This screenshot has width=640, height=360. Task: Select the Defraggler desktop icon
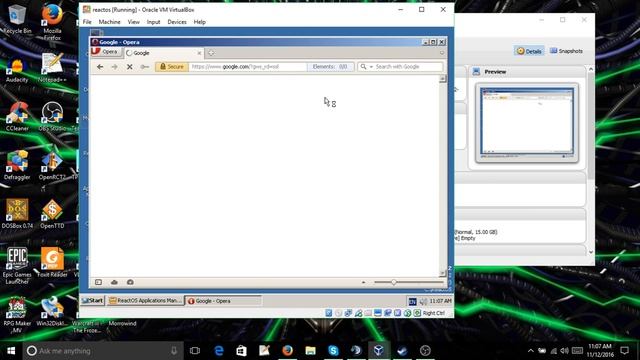coord(17,165)
